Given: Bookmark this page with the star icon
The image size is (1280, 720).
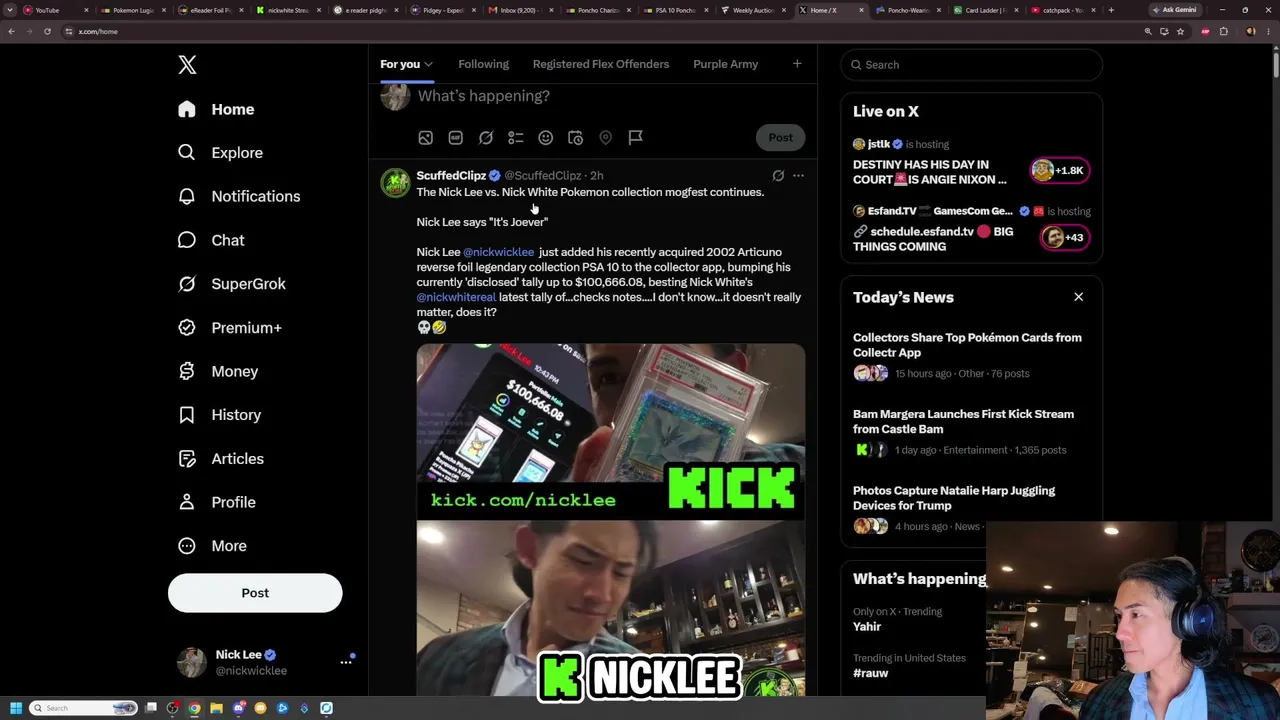Looking at the screenshot, I should pyautogui.click(x=1180, y=31).
